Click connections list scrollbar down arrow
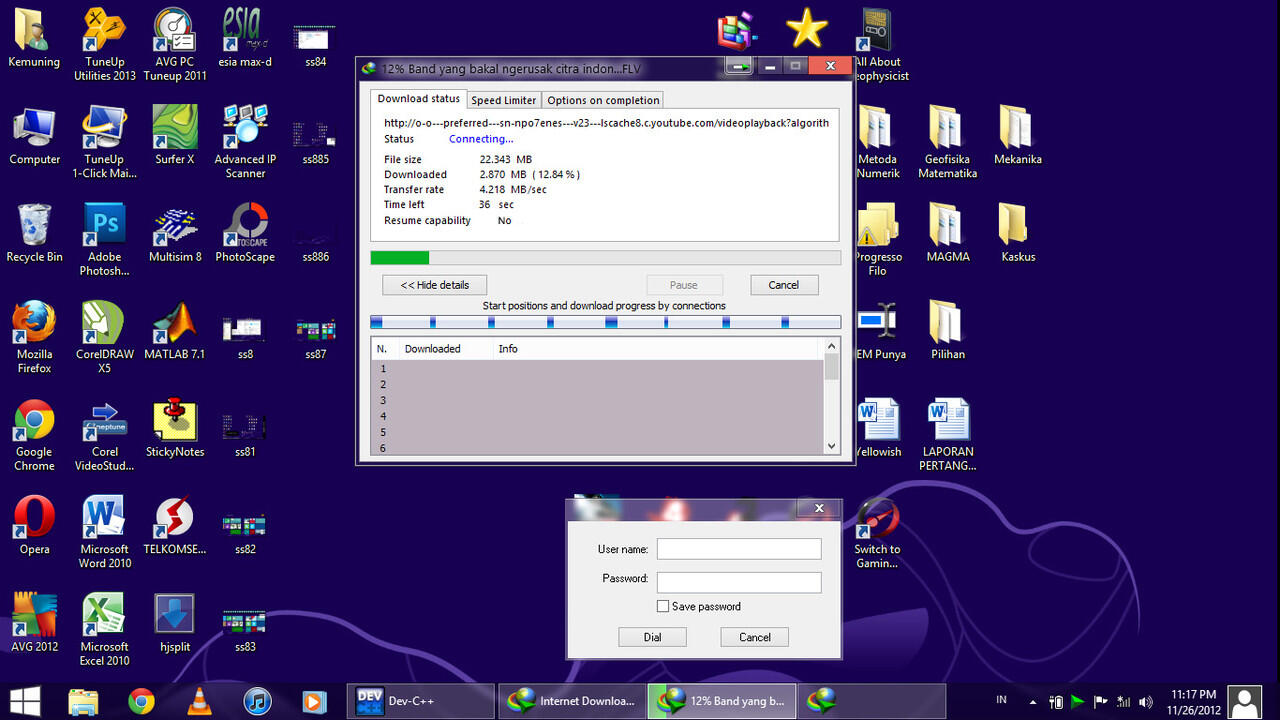This screenshot has height=720, width=1280. pyautogui.click(x=832, y=446)
